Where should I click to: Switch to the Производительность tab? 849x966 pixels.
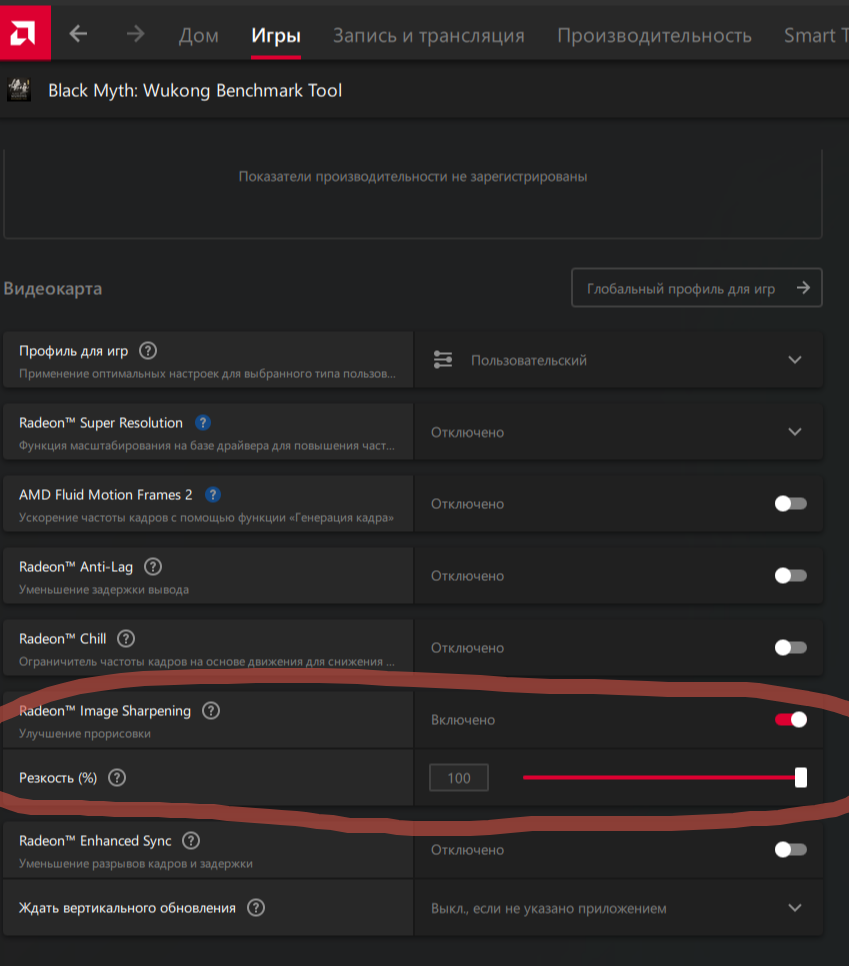tap(654, 36)
